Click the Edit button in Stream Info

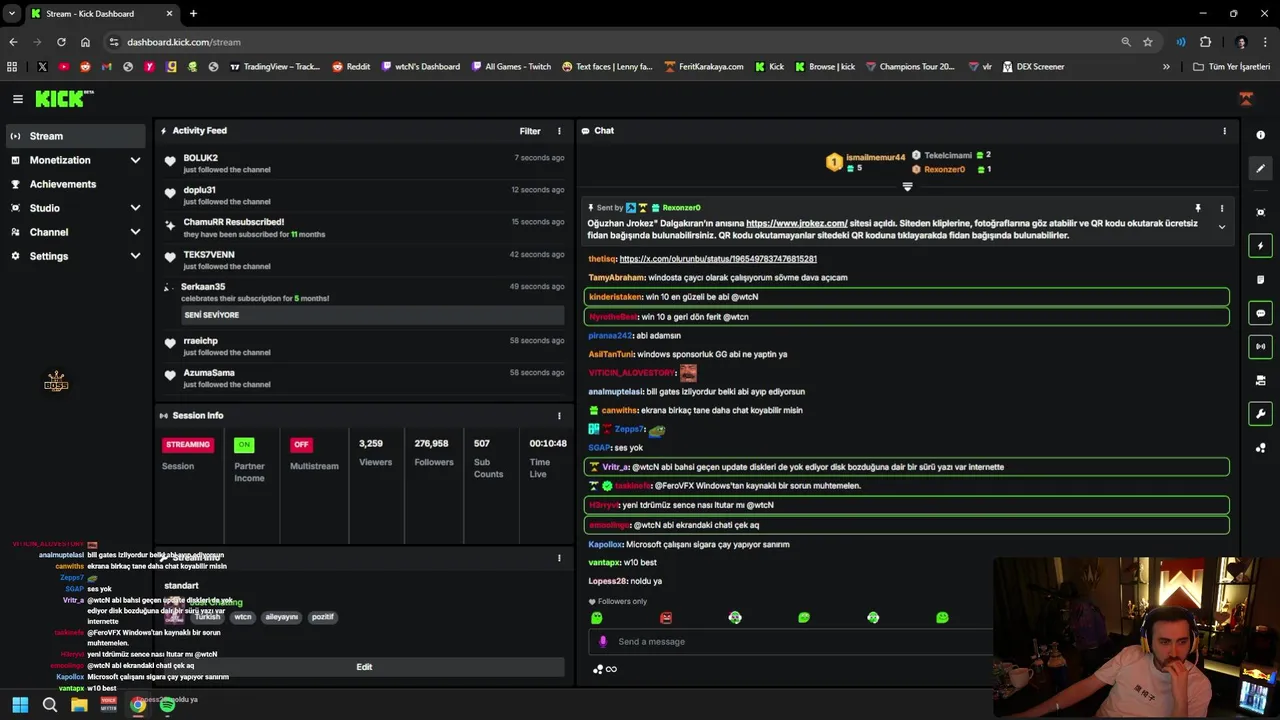(x=364, y=667)
